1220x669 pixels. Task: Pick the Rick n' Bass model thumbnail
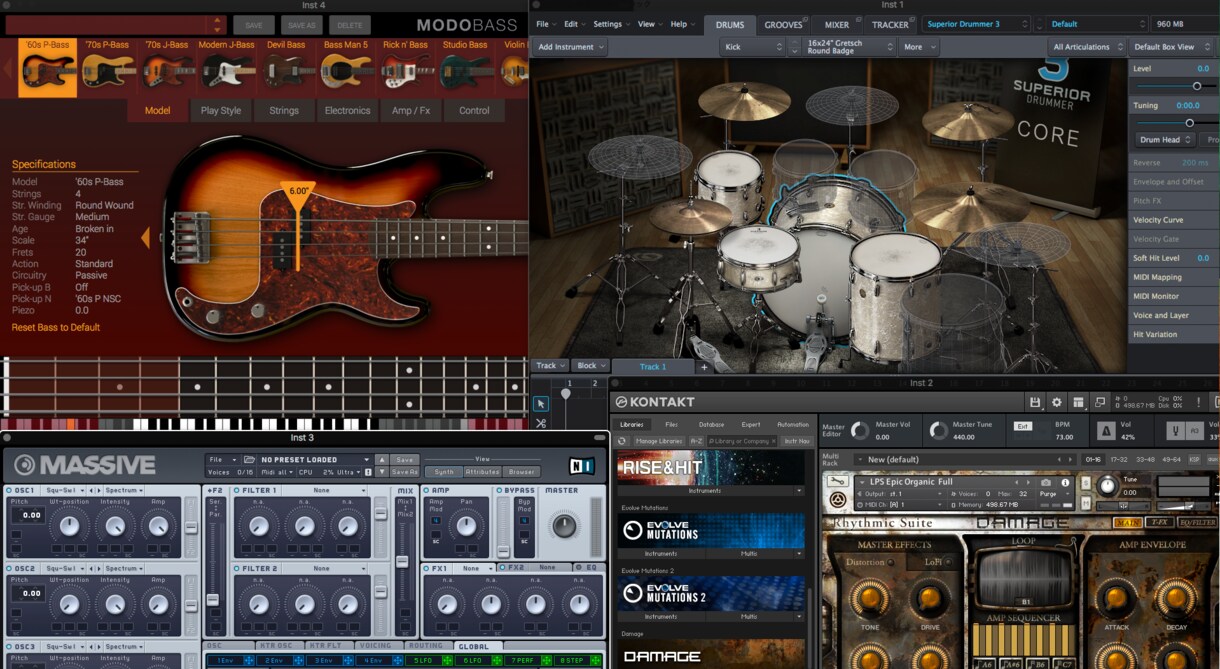(405, 67)
